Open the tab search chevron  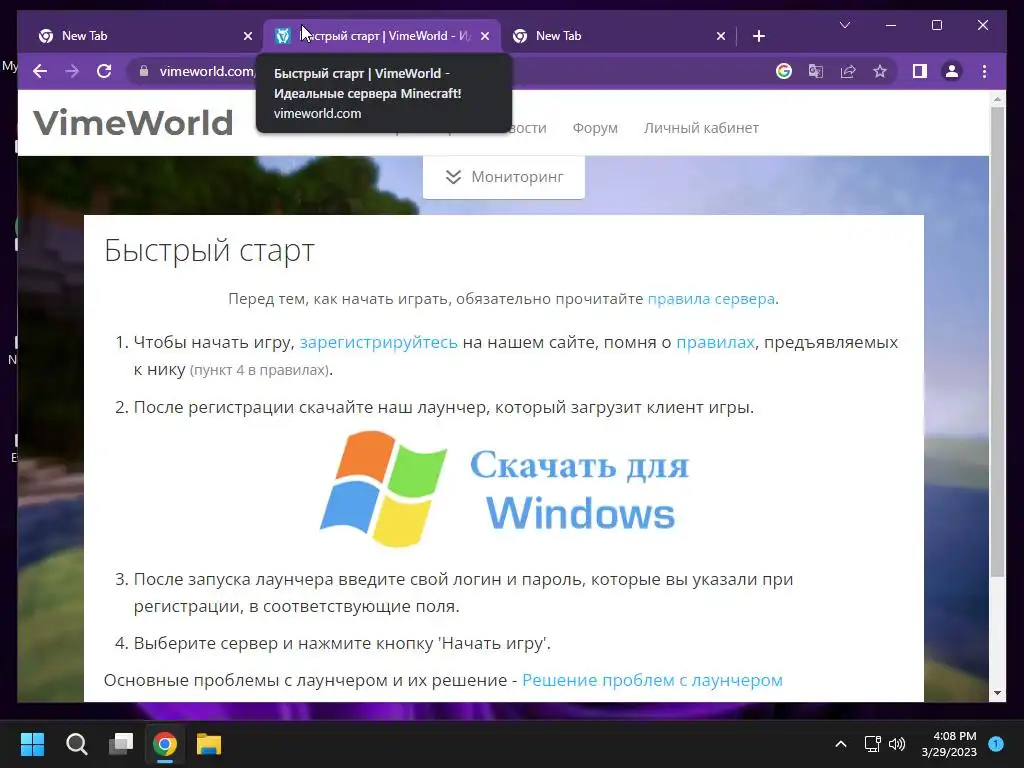pos(844,25)
